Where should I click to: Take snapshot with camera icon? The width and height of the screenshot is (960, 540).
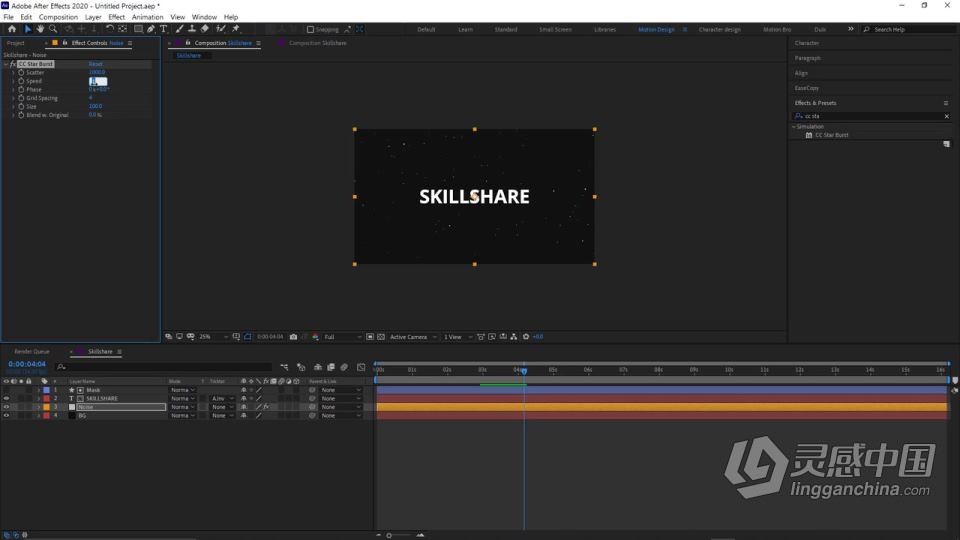pyautogui.click(x=293, y=337)
